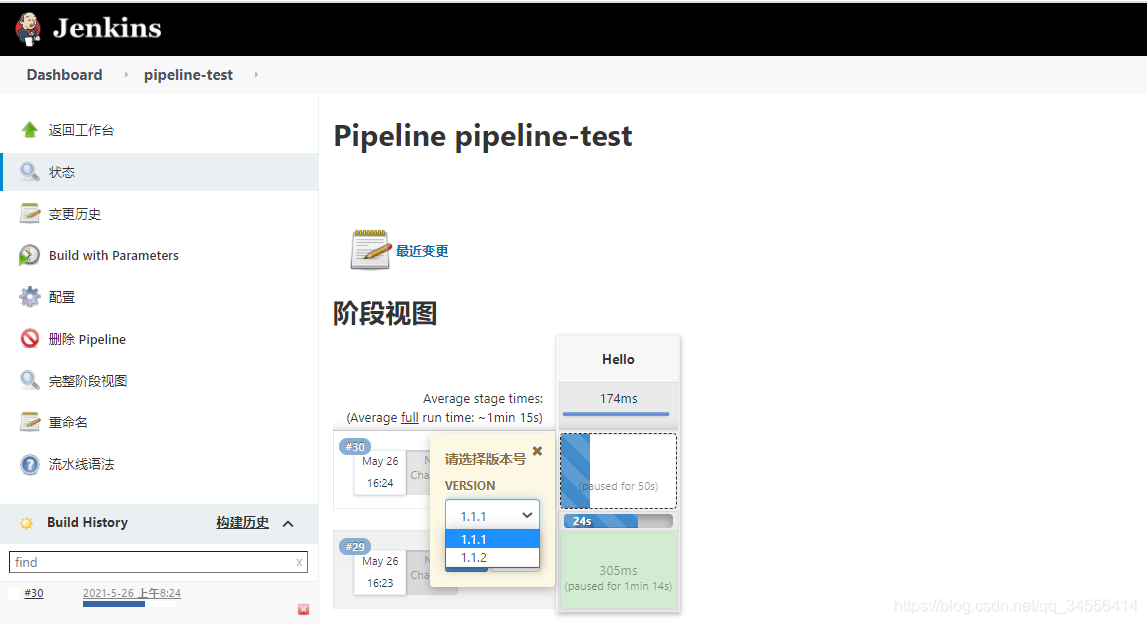Click magnifier icon beside 完整阶段视图
Viewport: 1147px width, 624px height.
coord(29,380)
